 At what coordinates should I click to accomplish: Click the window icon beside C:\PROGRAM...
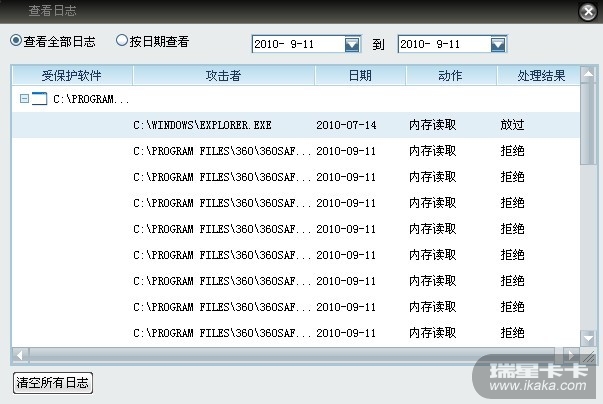[39, 99]
